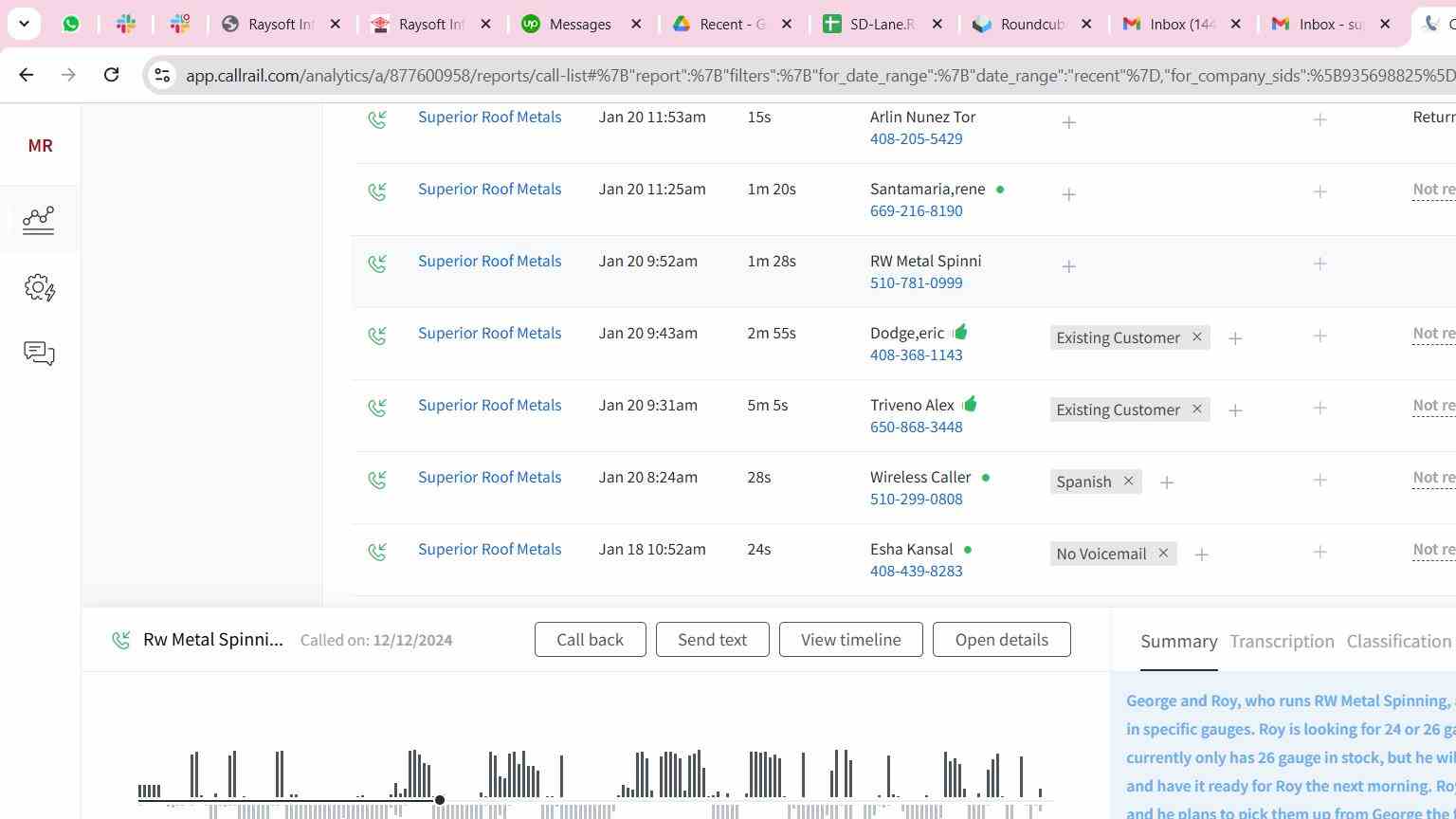Image resolution: width=1456 pixels, height=819 pixels.
Task: Open the settings gear with lightning icon
Action: [x=40, y=288]
